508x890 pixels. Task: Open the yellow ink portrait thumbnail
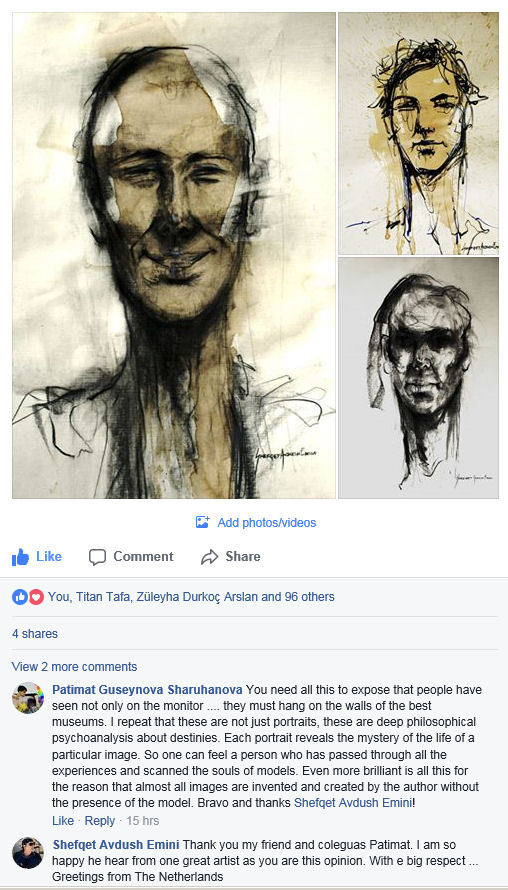pos(418,133)
